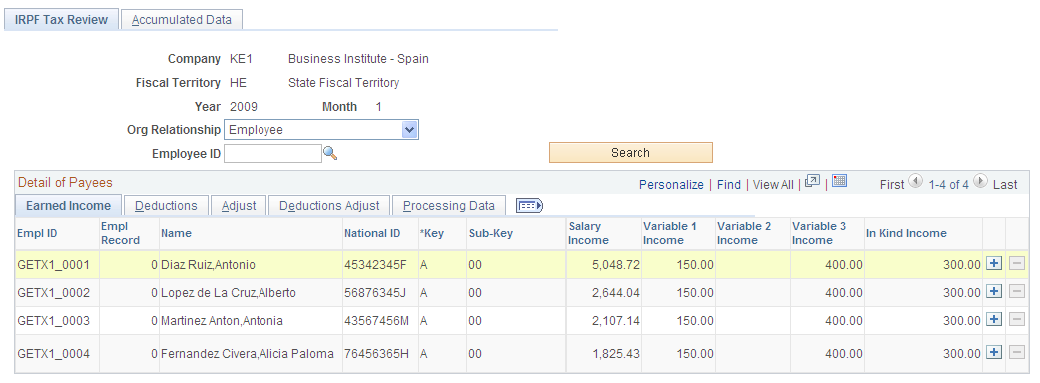Viewport: 1040px width, 383px height.
Task: Click the Employee ID lookup magnifier icon
Action: tap(330, 153)
